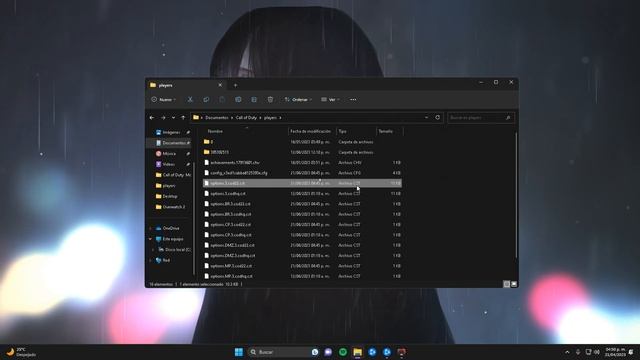Select the options.MP.3.codhq.cst file

(x=302, y=276)
